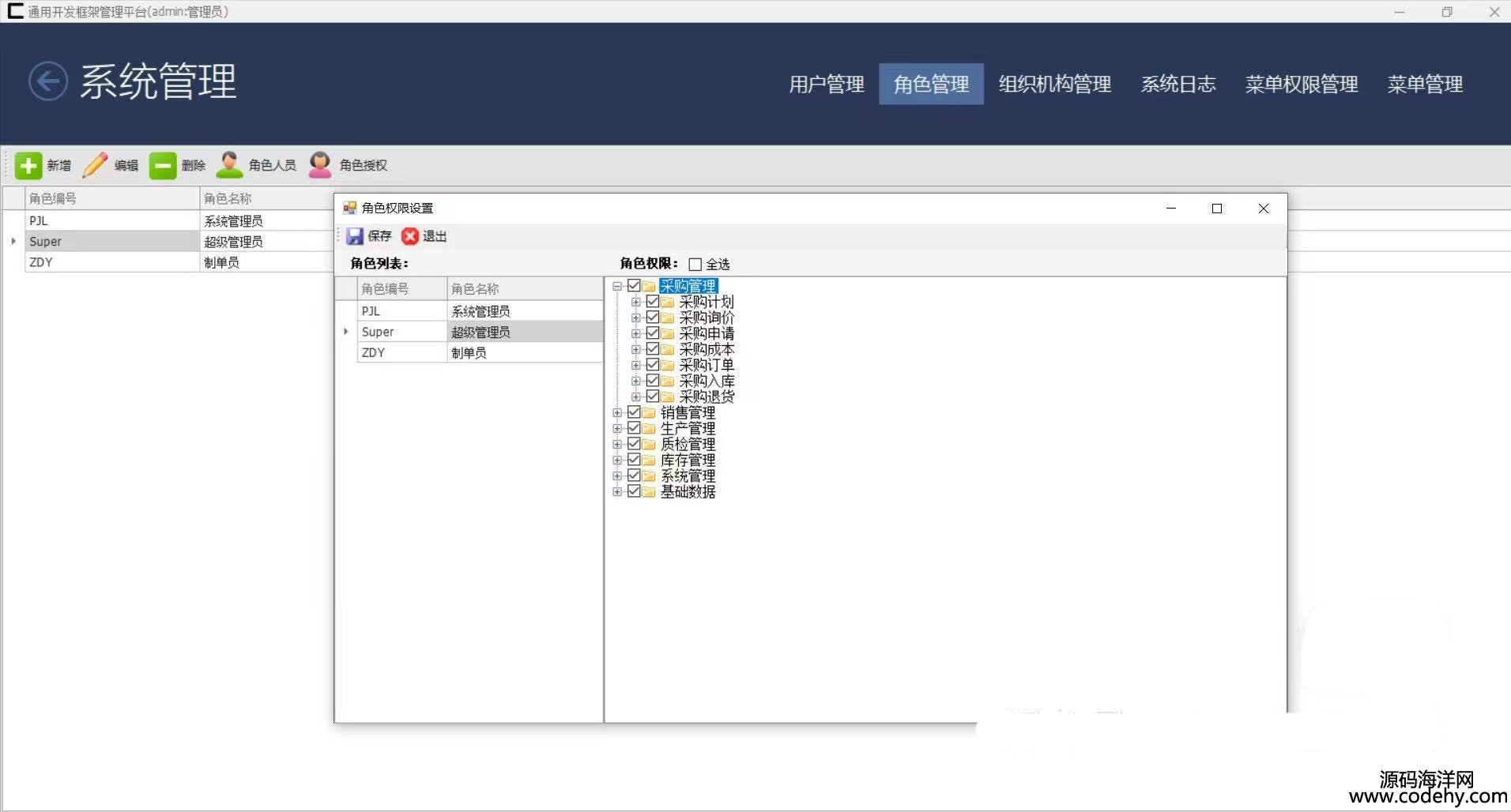
Task: Click the back arrow beside 系统管理
Action: click(x=47, y=81)
